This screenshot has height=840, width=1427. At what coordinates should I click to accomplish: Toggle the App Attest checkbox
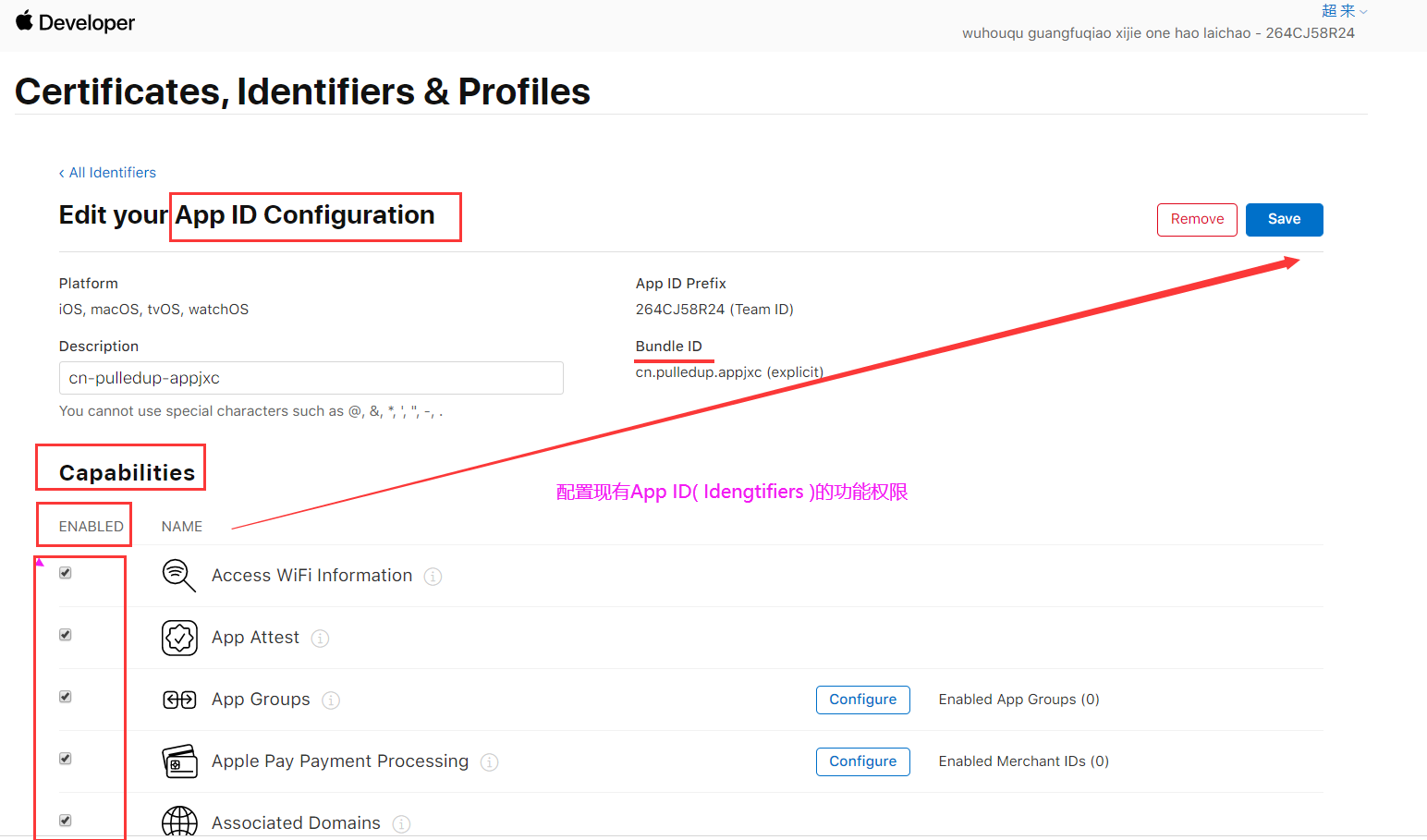click(x=66, y=635)
